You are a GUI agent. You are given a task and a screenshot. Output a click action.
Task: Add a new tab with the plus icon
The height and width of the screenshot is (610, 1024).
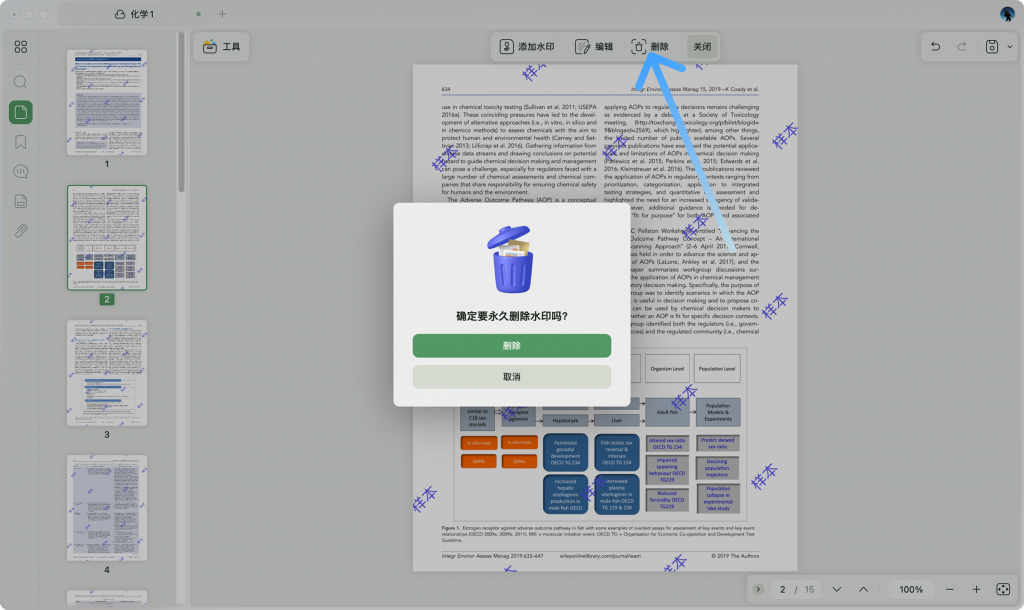(x=222, y=14)
